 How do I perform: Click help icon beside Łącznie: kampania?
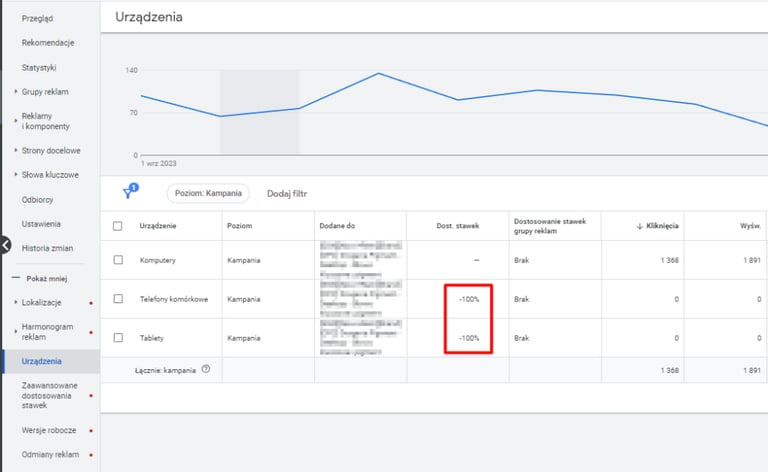click(206, 369)
